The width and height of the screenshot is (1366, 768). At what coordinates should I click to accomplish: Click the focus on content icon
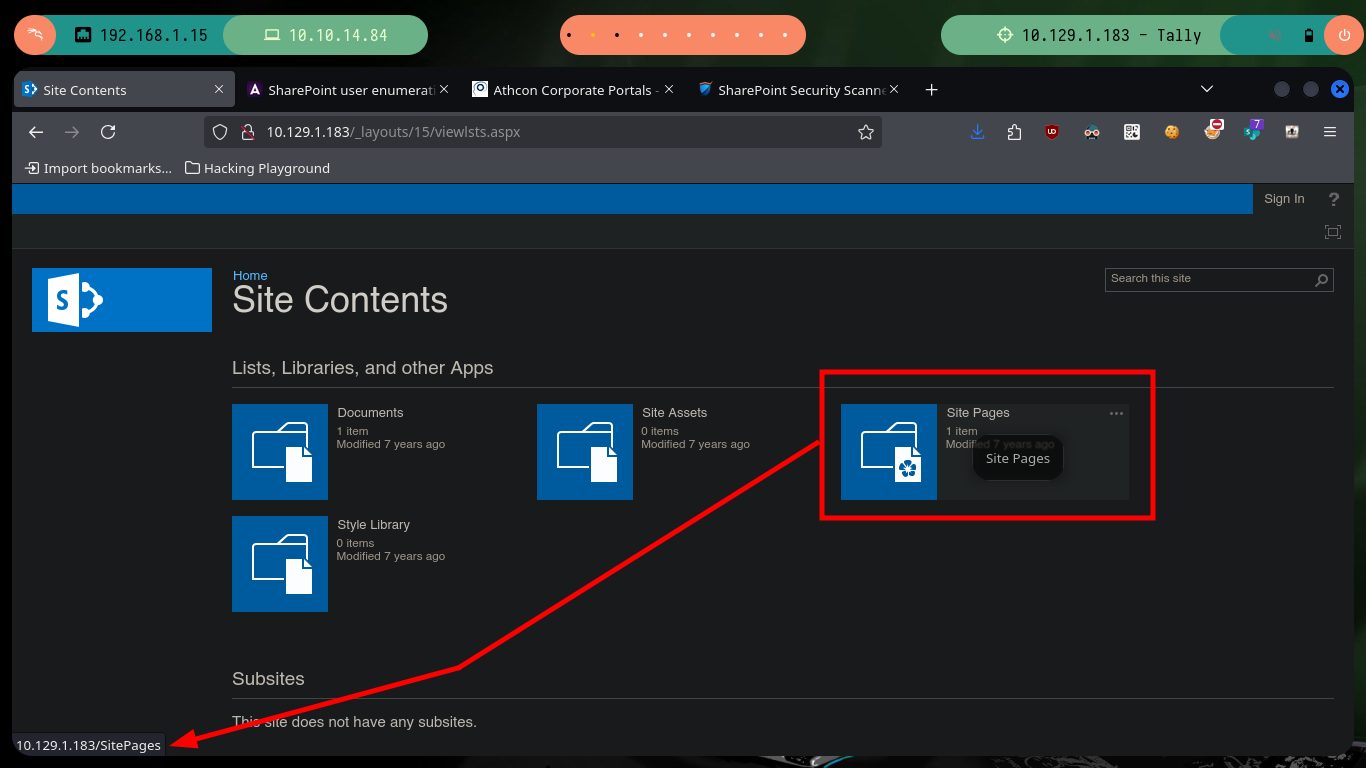[x=1333, y=232]
